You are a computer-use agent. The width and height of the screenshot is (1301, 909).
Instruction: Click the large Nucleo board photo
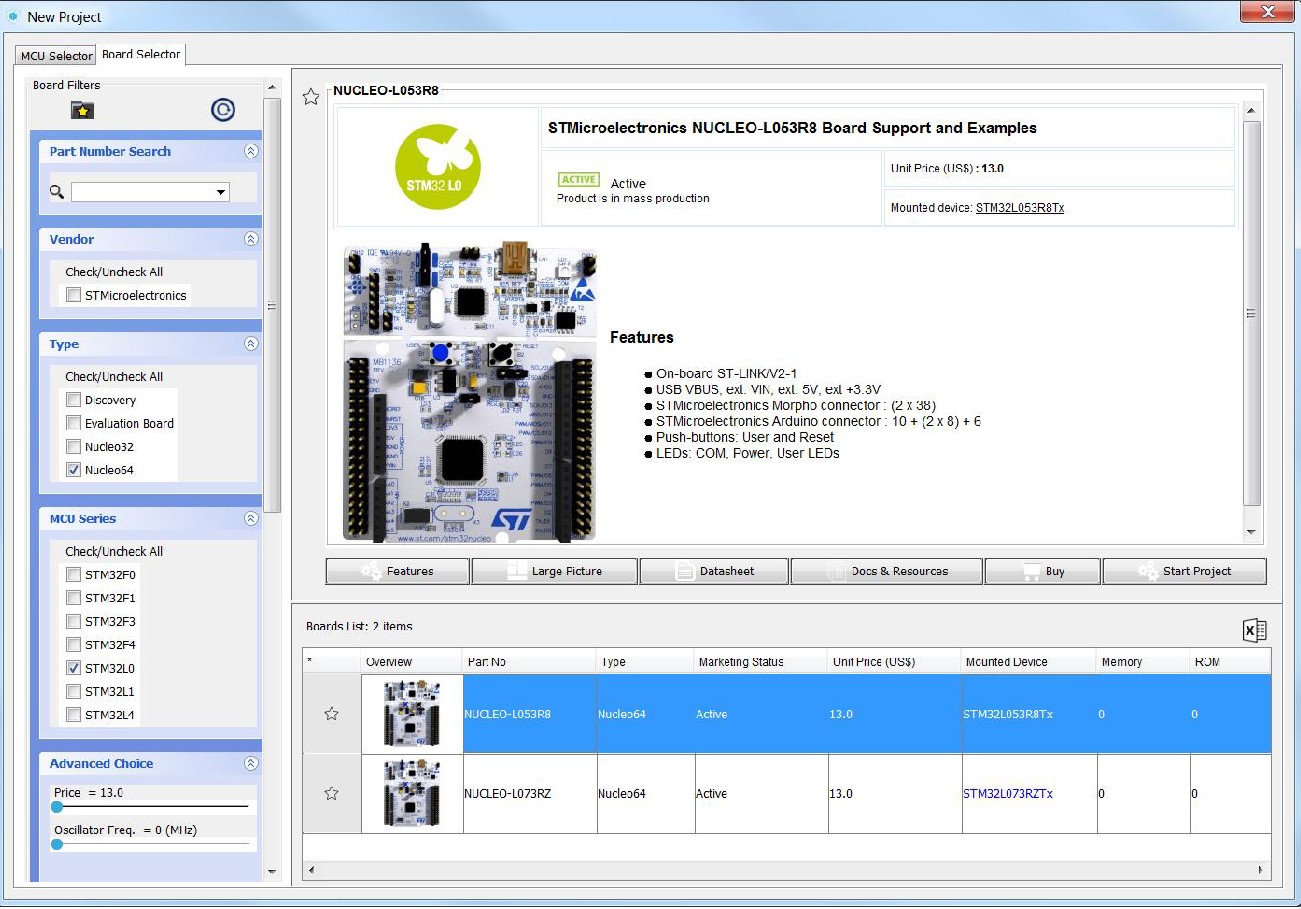point(470,392)
